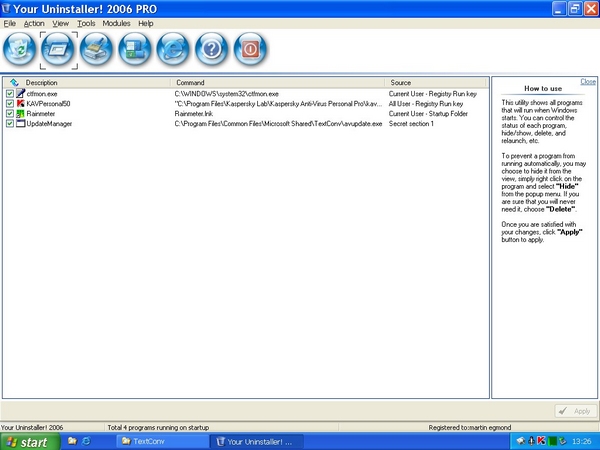600x450 pixels.
Task: Select the ctfmon.exe row name
Action: click(x=42, y=94)
